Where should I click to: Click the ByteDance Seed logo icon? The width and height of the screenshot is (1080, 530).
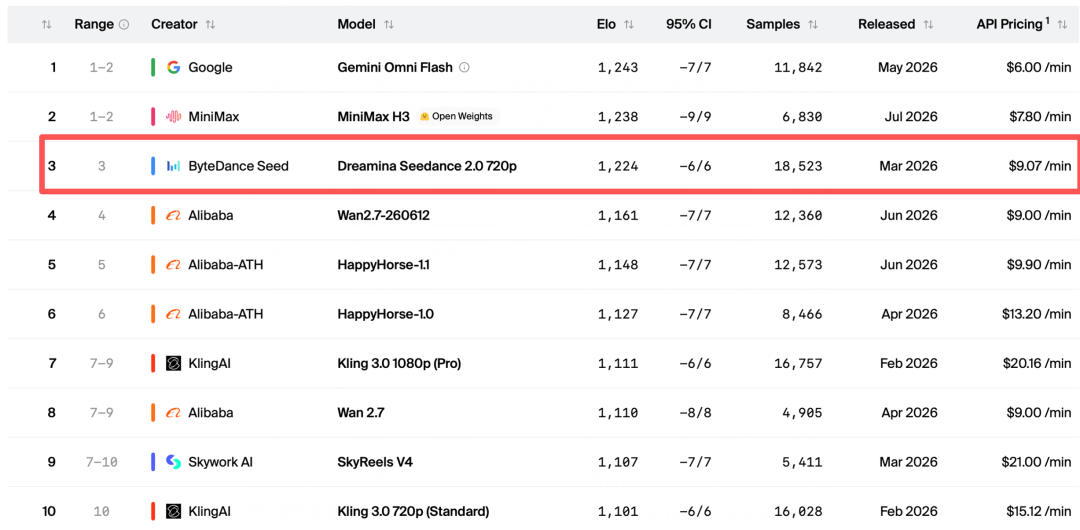click(x=174, y=166)
